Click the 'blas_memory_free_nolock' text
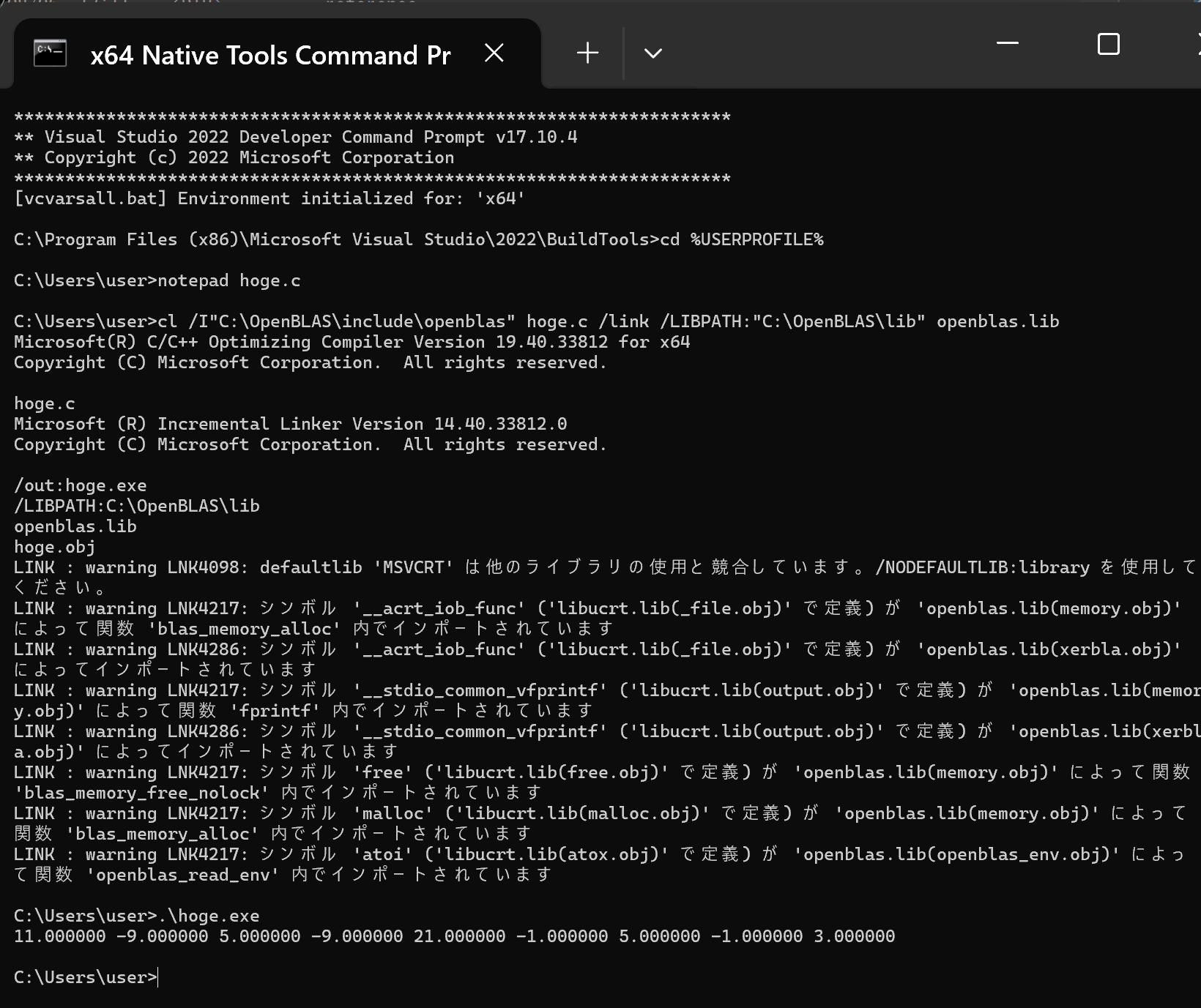1201x1008 pixels. coord(142,793)
